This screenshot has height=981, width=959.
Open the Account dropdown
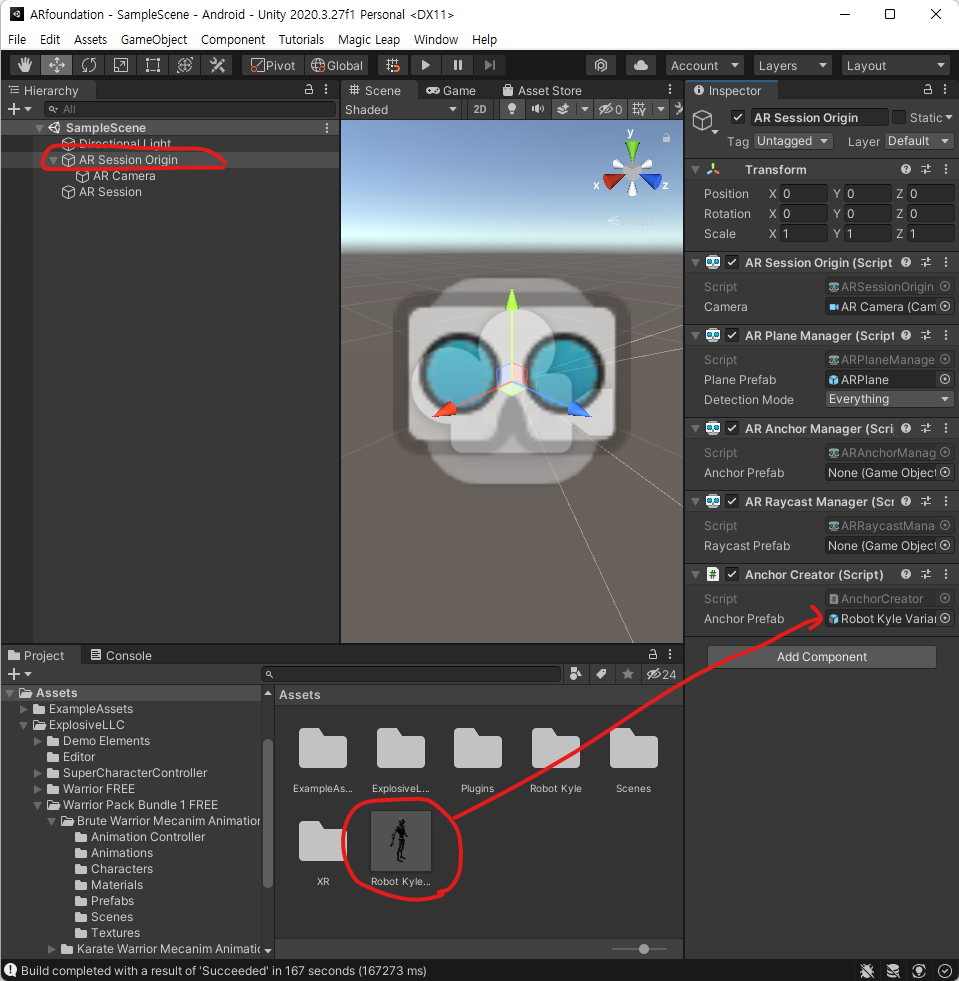704,65
